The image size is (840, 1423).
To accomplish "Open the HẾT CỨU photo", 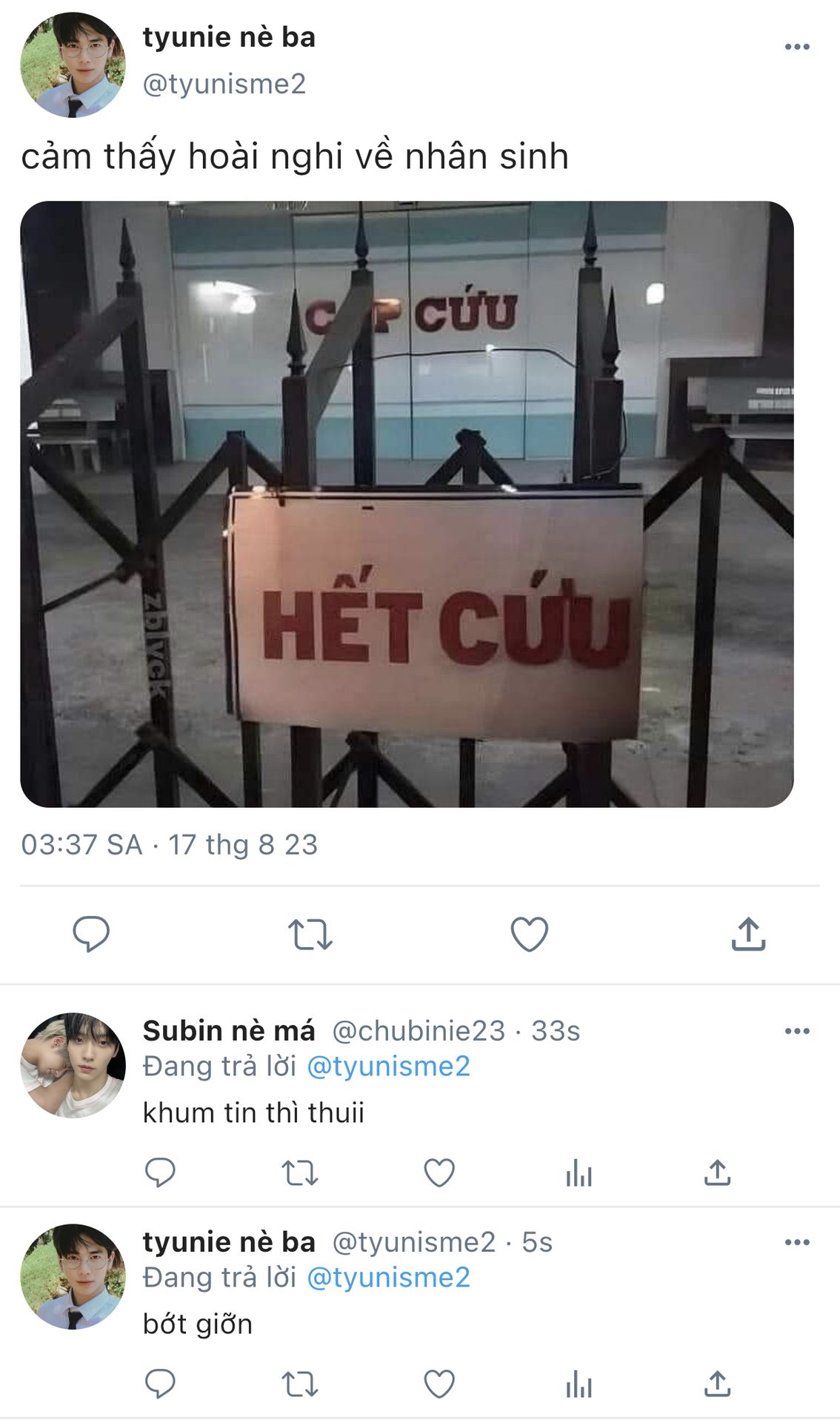I will (407, 504).
